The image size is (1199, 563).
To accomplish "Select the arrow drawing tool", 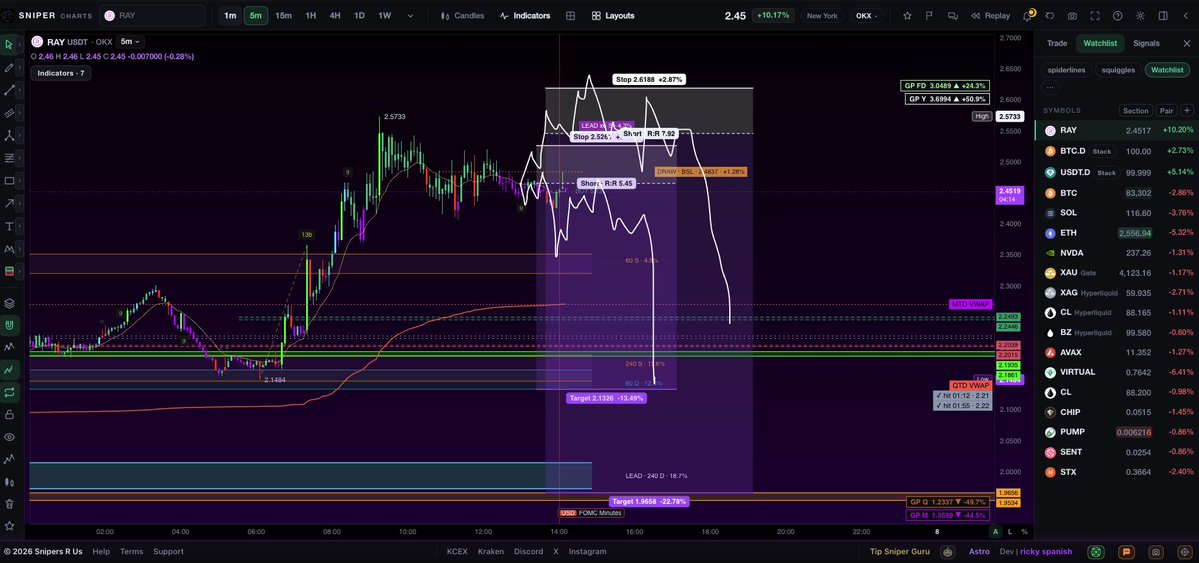I will point(9,203).
